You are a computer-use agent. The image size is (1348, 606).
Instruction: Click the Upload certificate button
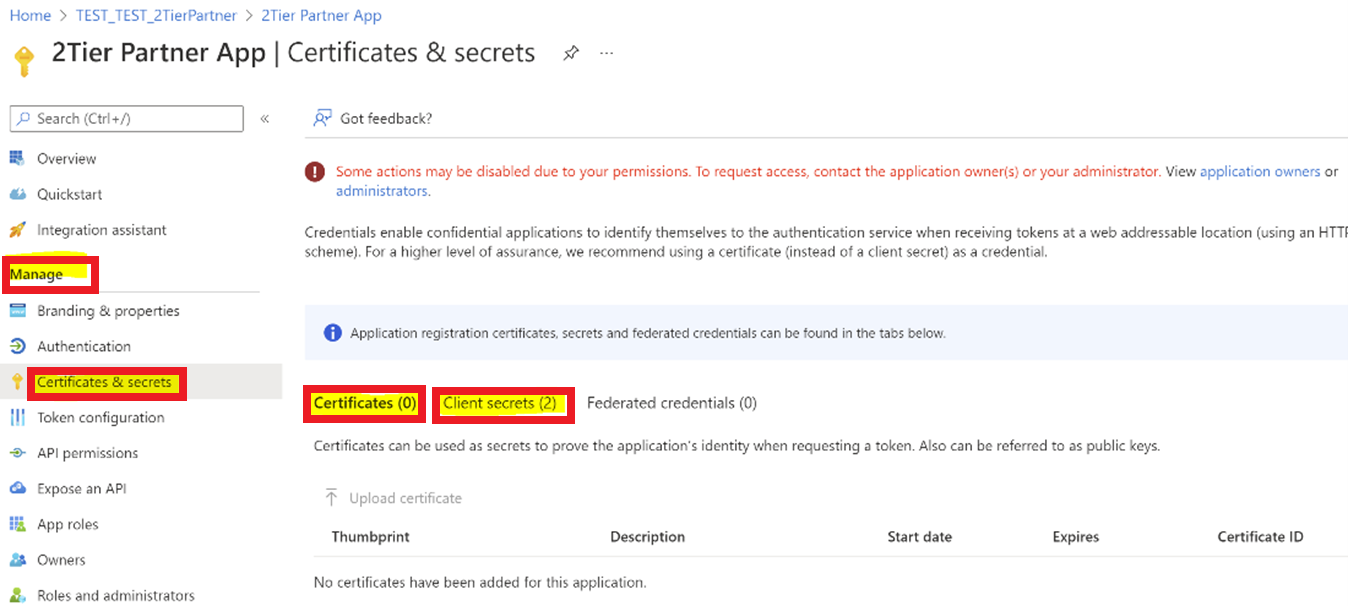393,498
